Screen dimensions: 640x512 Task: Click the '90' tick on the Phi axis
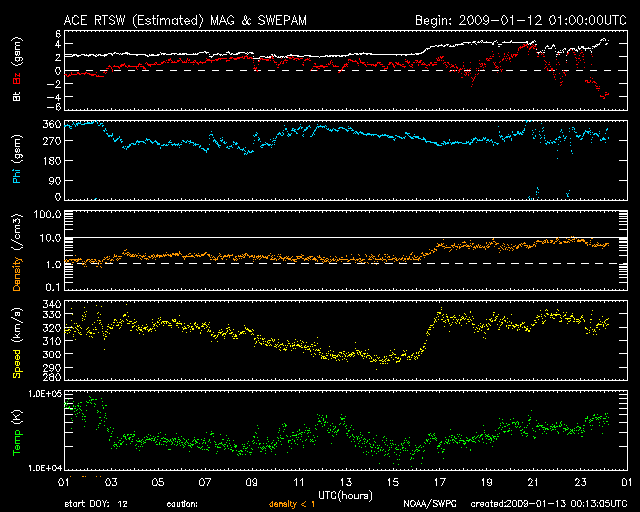pyautogui.click(x=55, y=180)
